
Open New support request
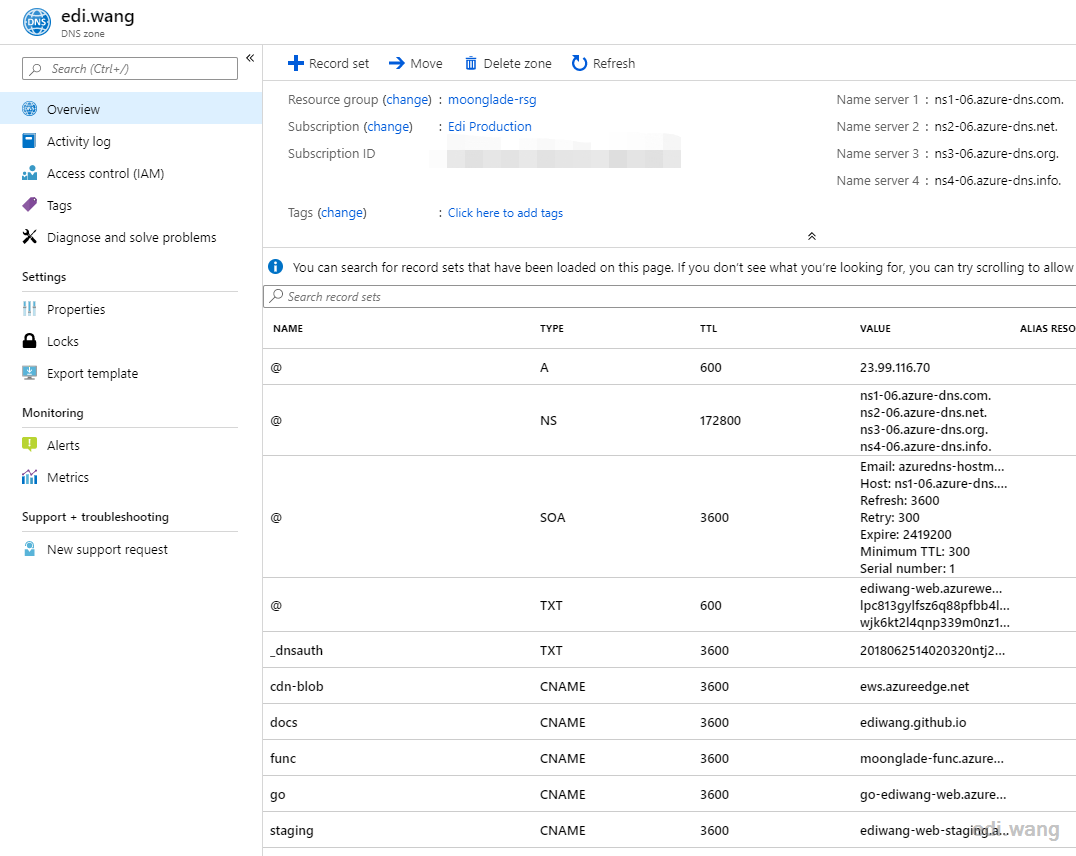(107, 550)
